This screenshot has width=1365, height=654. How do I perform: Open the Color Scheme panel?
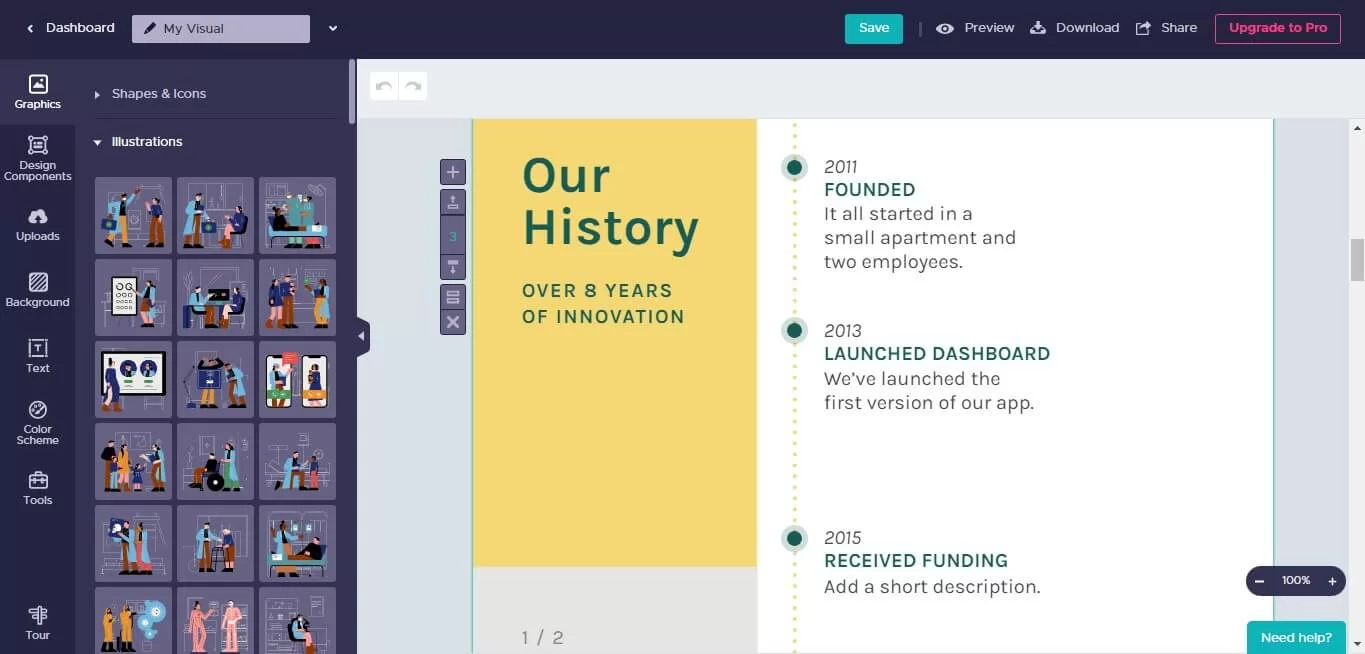click(37, 422)
